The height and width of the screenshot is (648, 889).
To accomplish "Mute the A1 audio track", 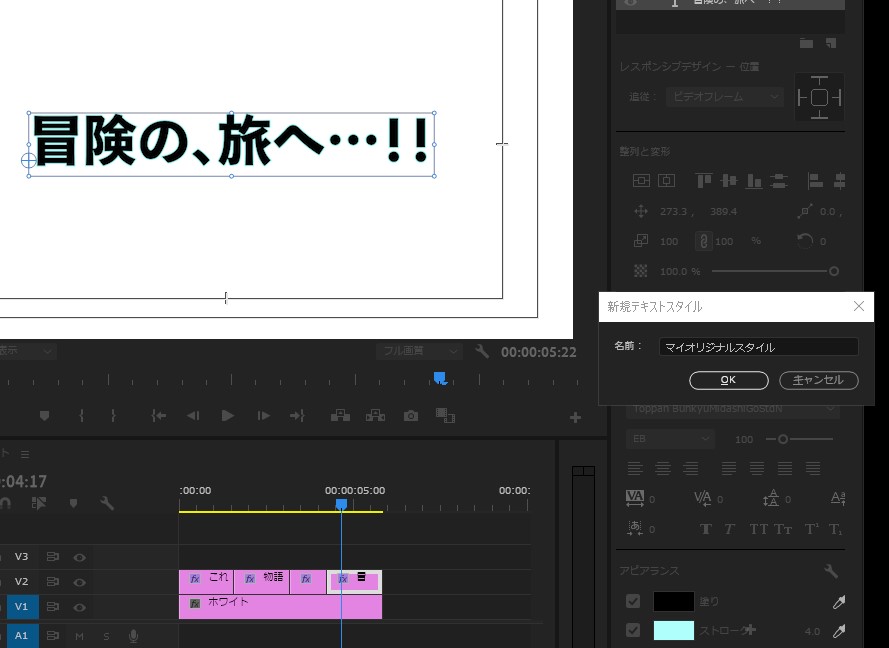I will pyautogui.click(x=79, y=635).
